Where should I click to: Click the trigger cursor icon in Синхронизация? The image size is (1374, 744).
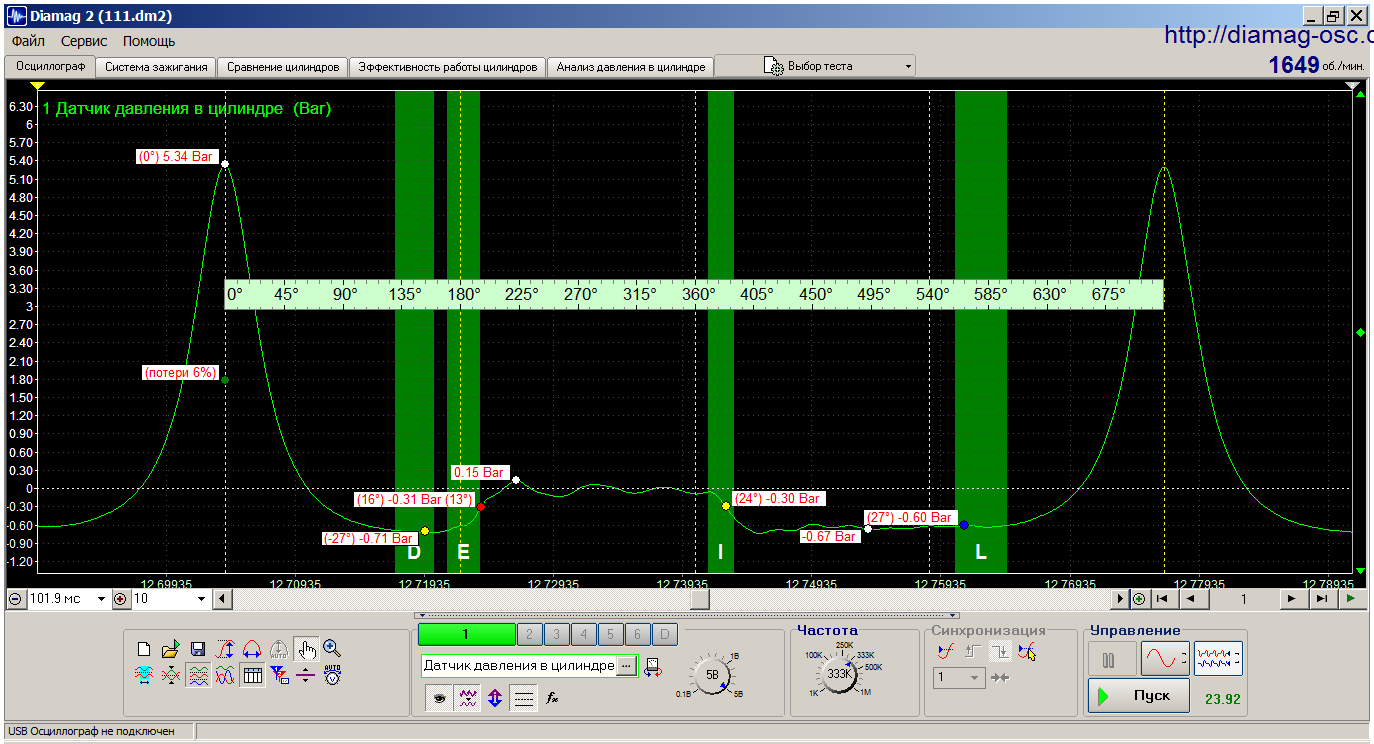point(1027,651)
